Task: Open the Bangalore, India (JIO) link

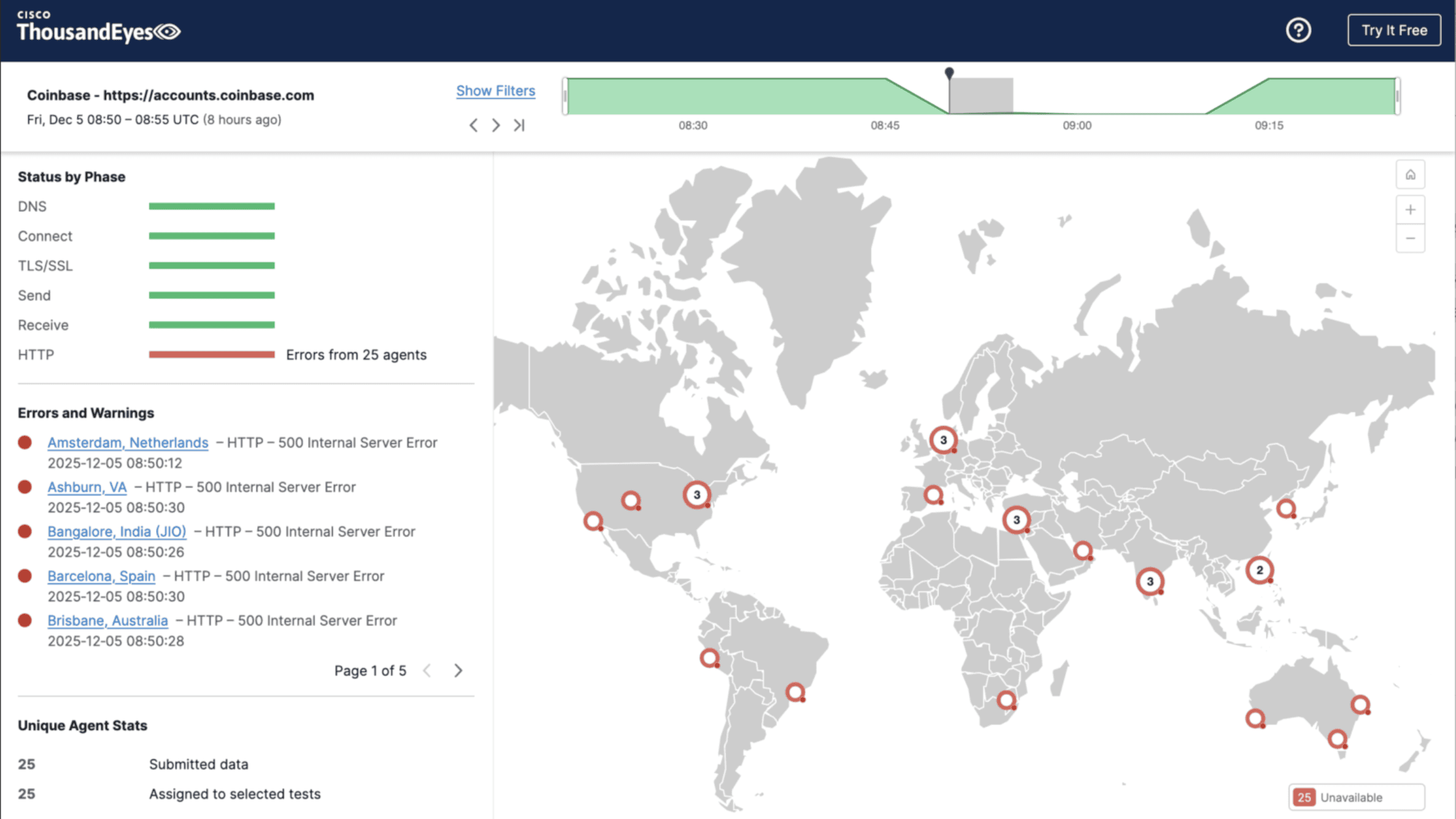Action: 117,531
